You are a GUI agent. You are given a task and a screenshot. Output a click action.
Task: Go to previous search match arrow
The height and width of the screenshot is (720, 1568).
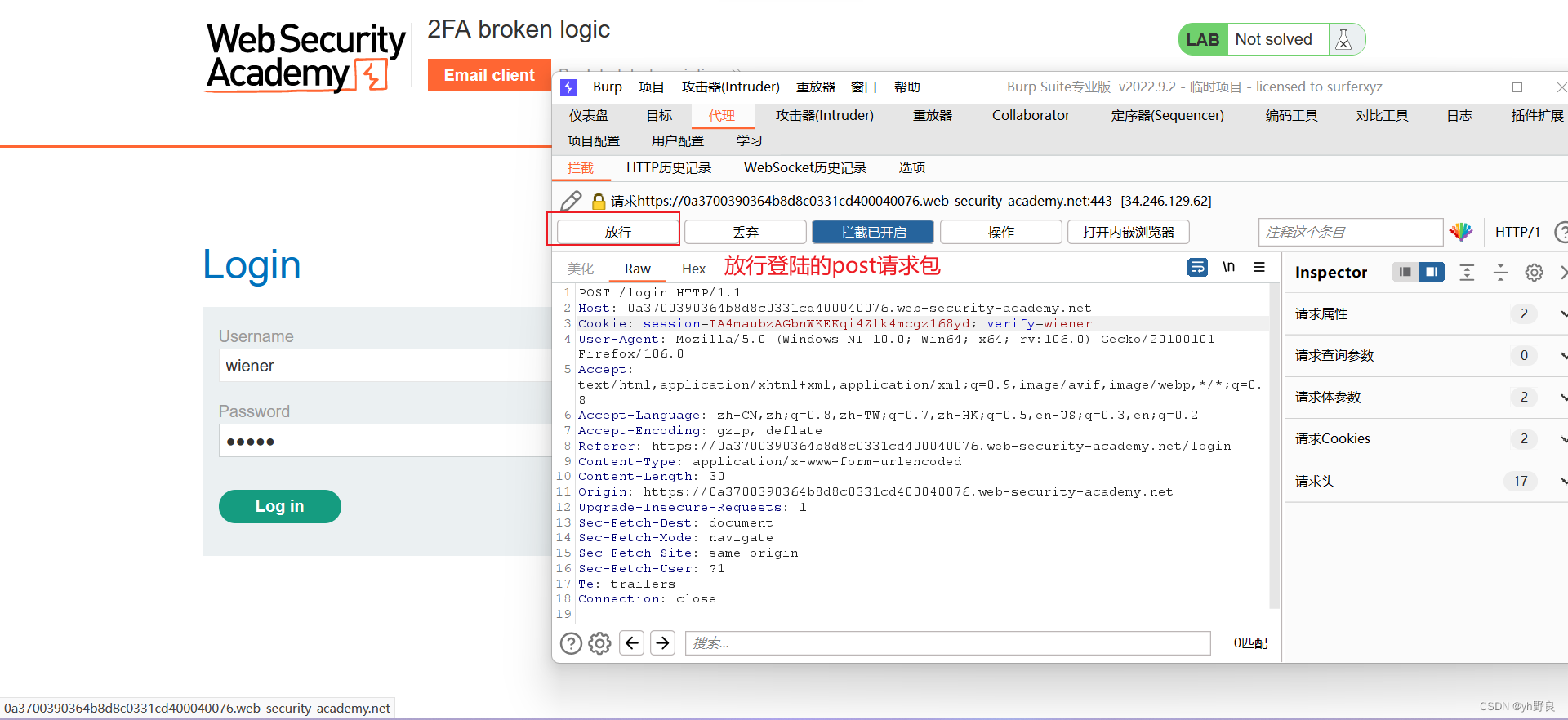(632, 643)
